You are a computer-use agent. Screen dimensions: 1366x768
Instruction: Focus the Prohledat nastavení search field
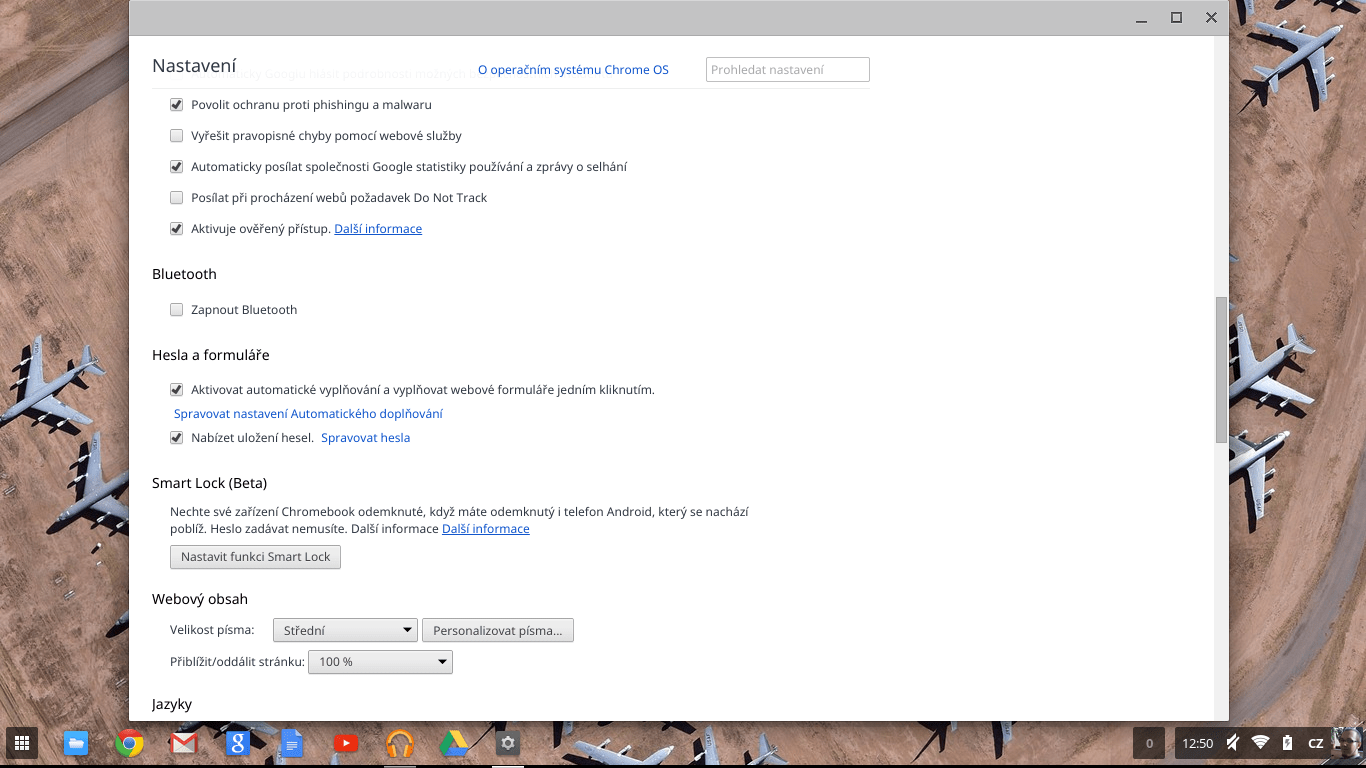[788, 69]
